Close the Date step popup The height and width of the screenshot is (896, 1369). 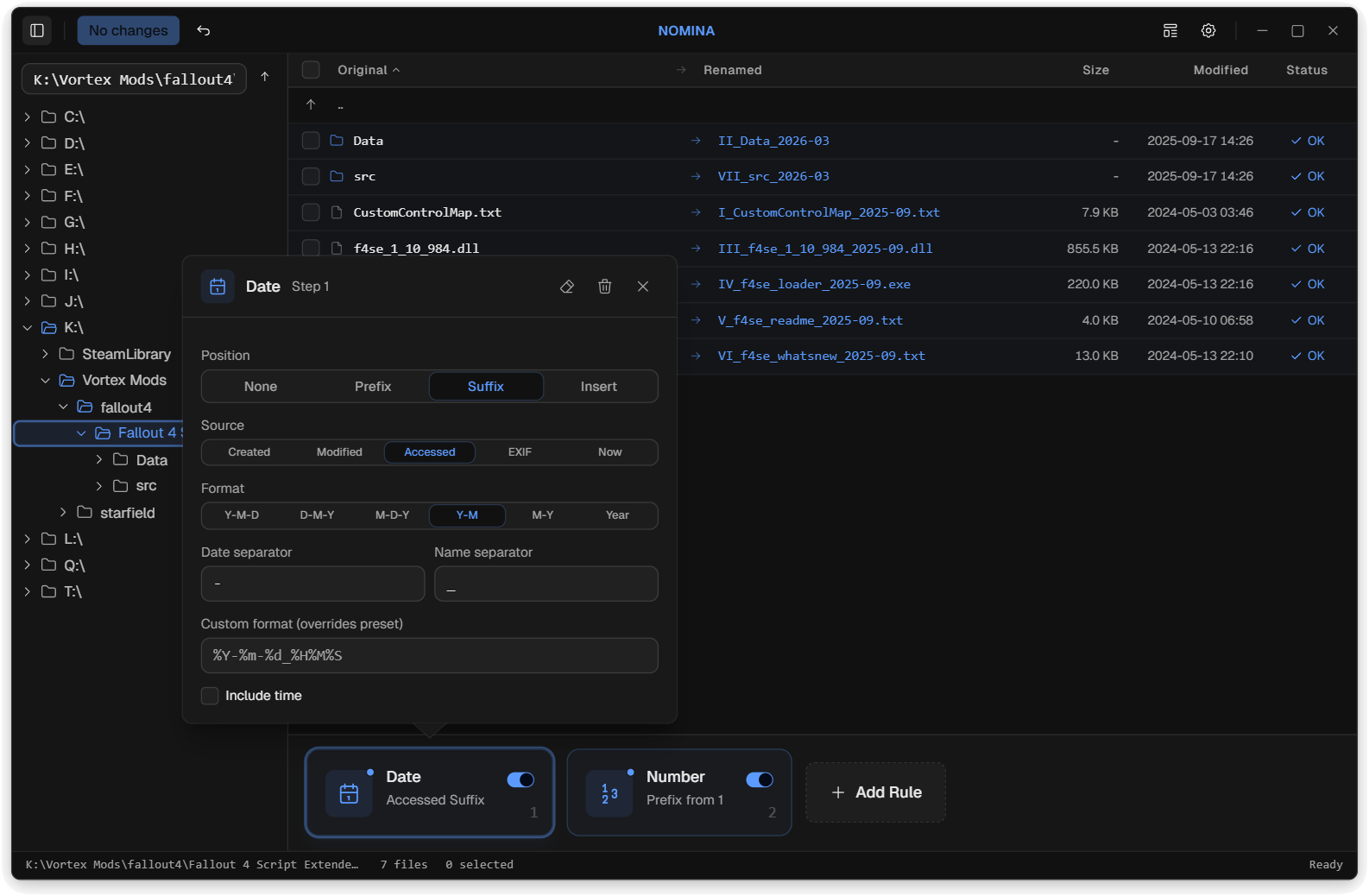pos(643,287)
